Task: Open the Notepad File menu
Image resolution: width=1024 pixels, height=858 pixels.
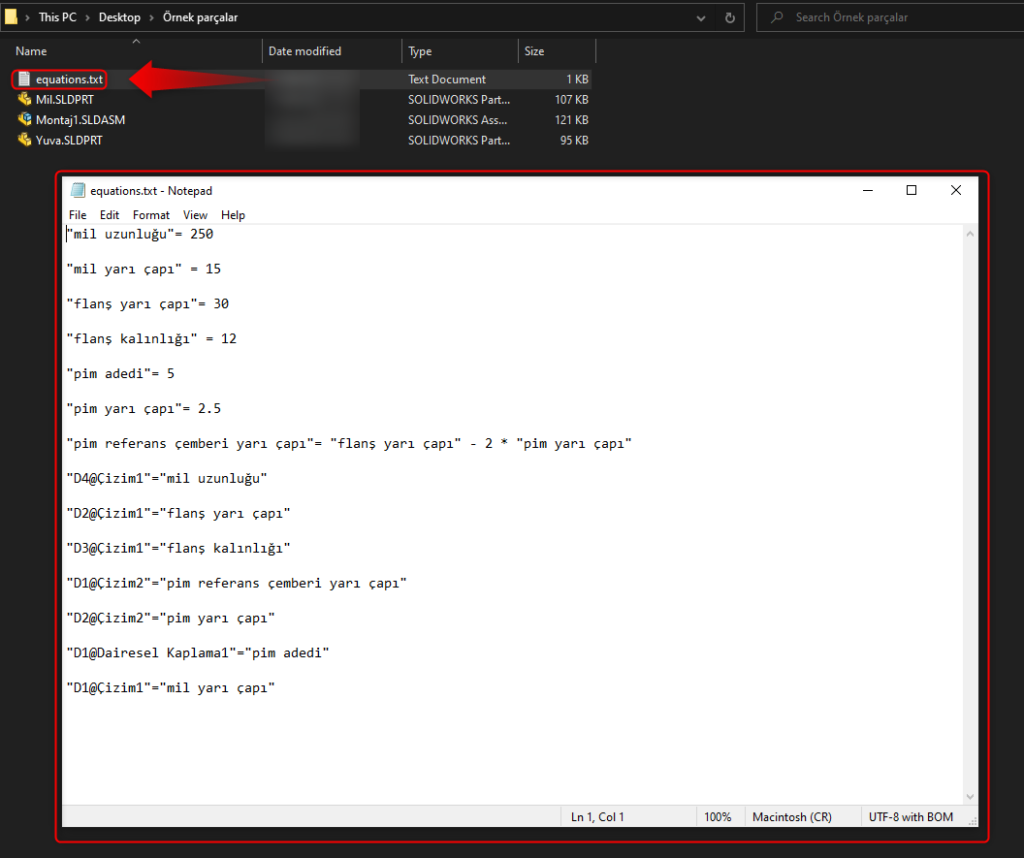Action: click(x=77, y=215)
